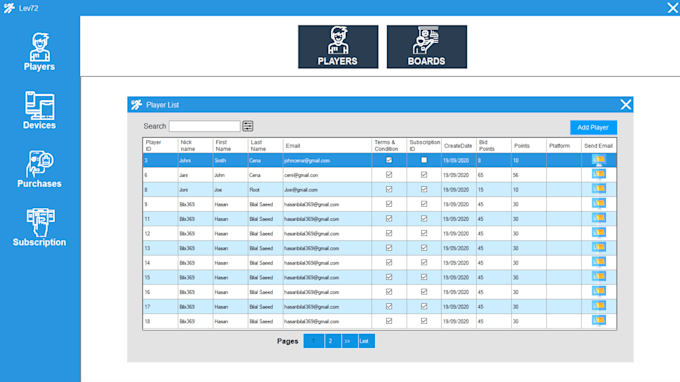The height and width of the screenshot is (382, 680).
Task: Send email to player ID 8
Action: 599,189
